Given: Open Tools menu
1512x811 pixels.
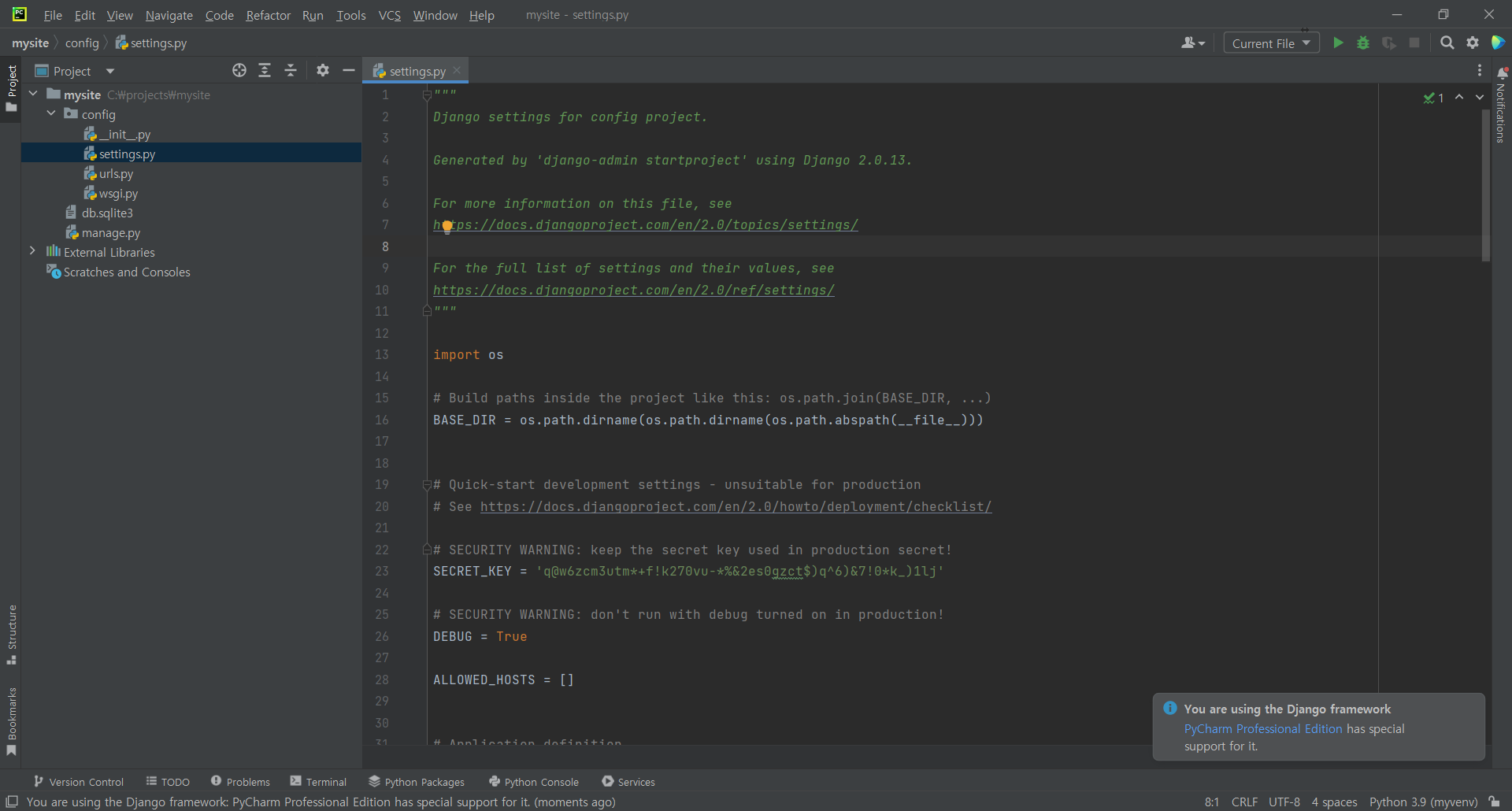Looking at the screenshot, I should click(351, 15).
